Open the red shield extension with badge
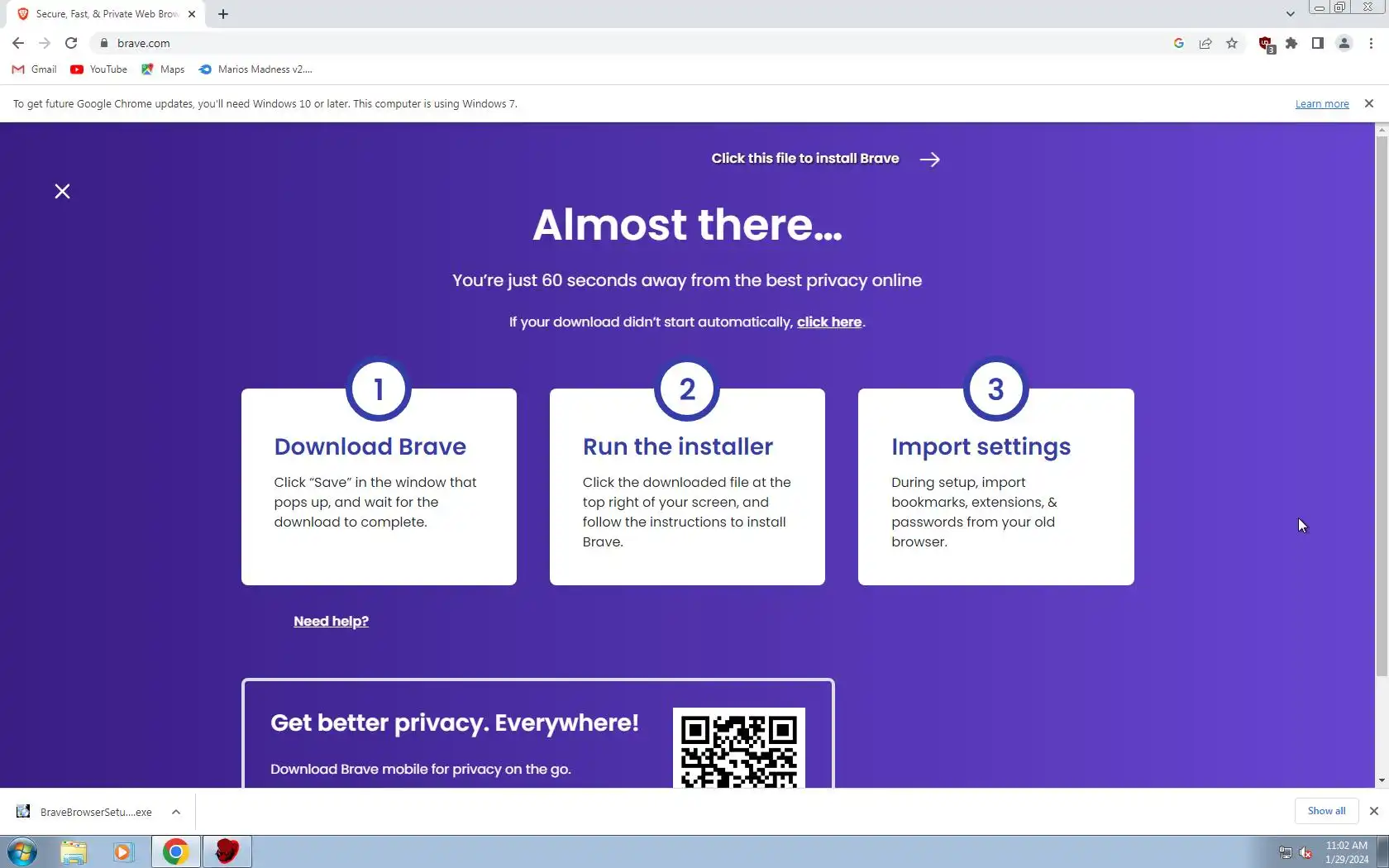 click(1266, 44)
